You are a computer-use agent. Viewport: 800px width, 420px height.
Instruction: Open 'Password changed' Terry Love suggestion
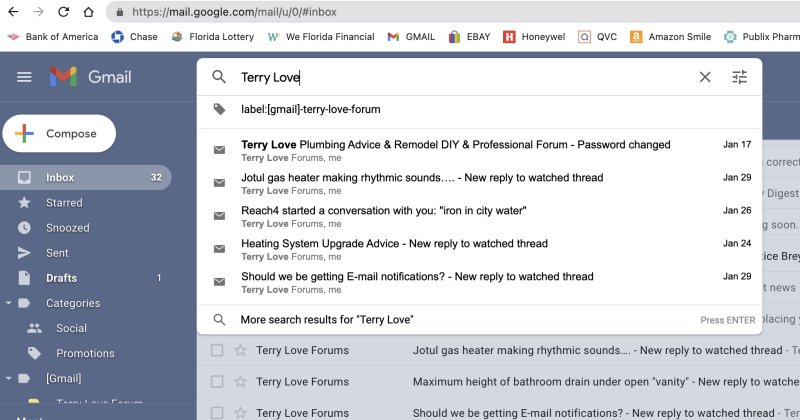click(480, 151)
